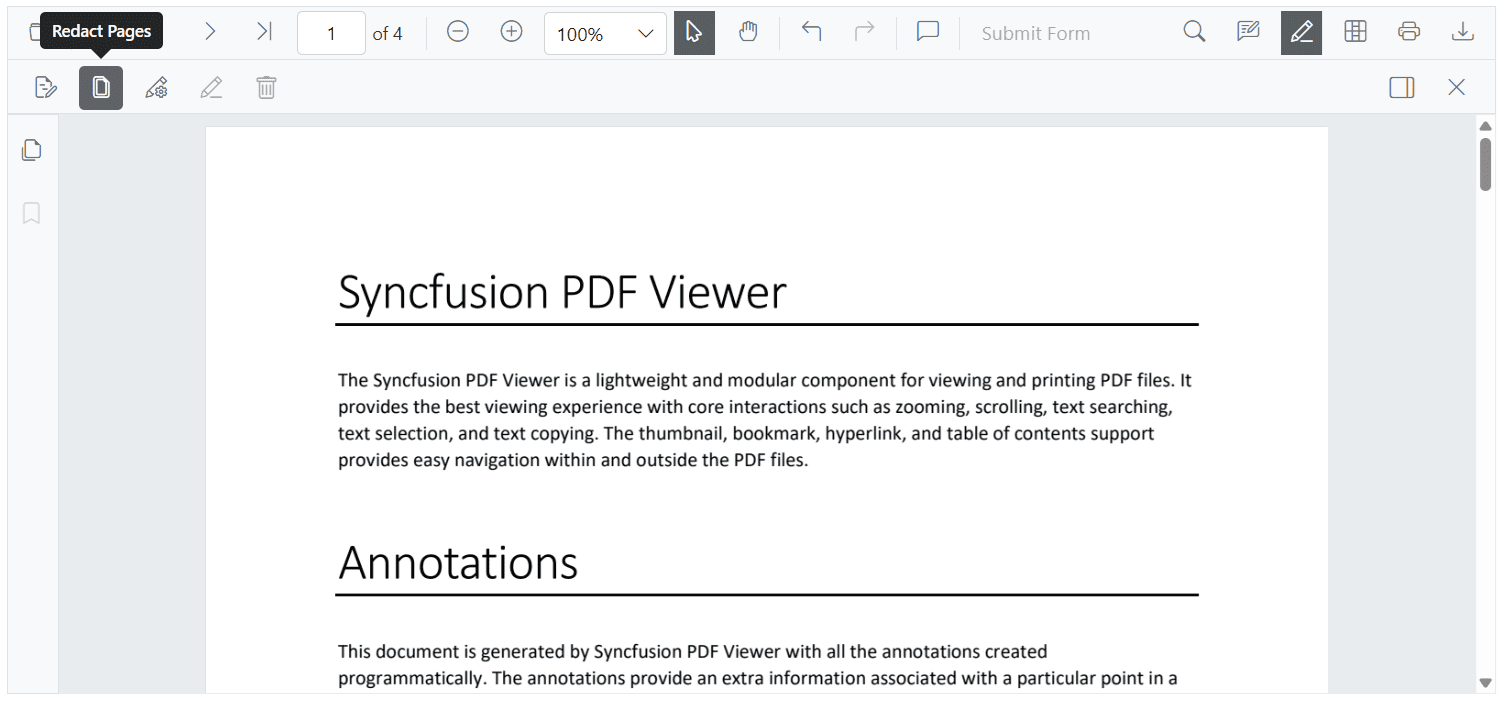This screenshot has width=1502, height=701.
Task: Close the redaction toolbar
Action: point(1456,87)
